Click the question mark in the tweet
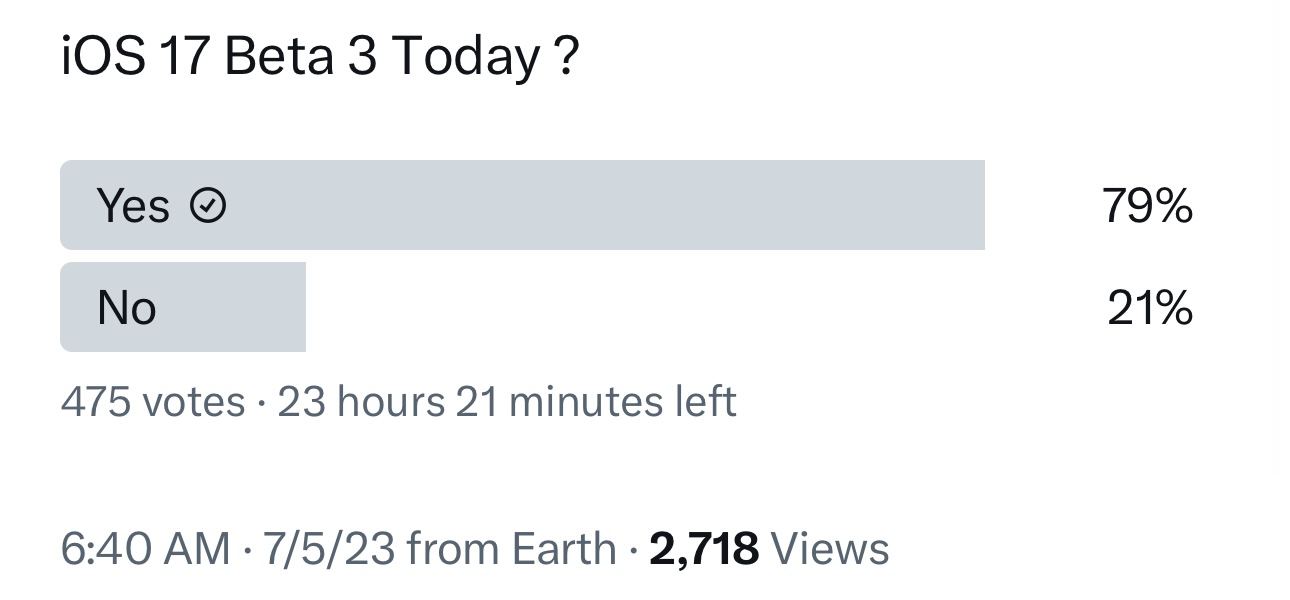This screenshot has width=1290, height=600. [565, 58]
